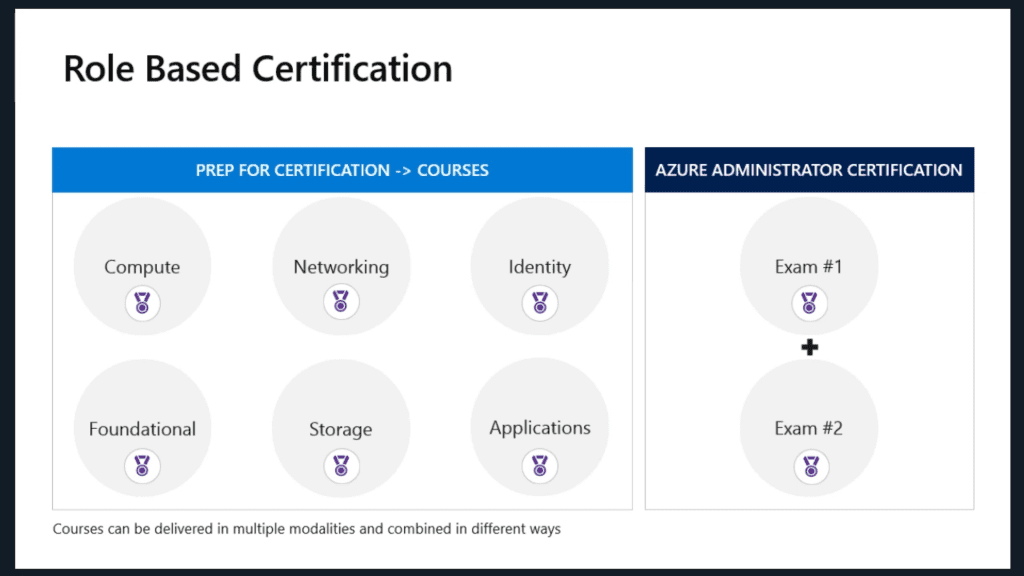Screen dimensions: 1024x576
Task: Click the medal icon under Identity
Action: 539,303
